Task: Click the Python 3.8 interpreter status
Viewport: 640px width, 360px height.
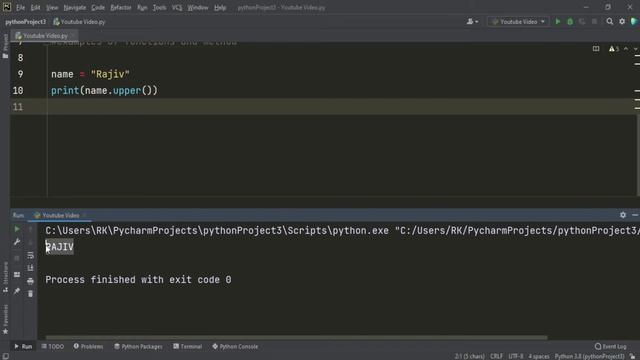Action: pos(589,356)
